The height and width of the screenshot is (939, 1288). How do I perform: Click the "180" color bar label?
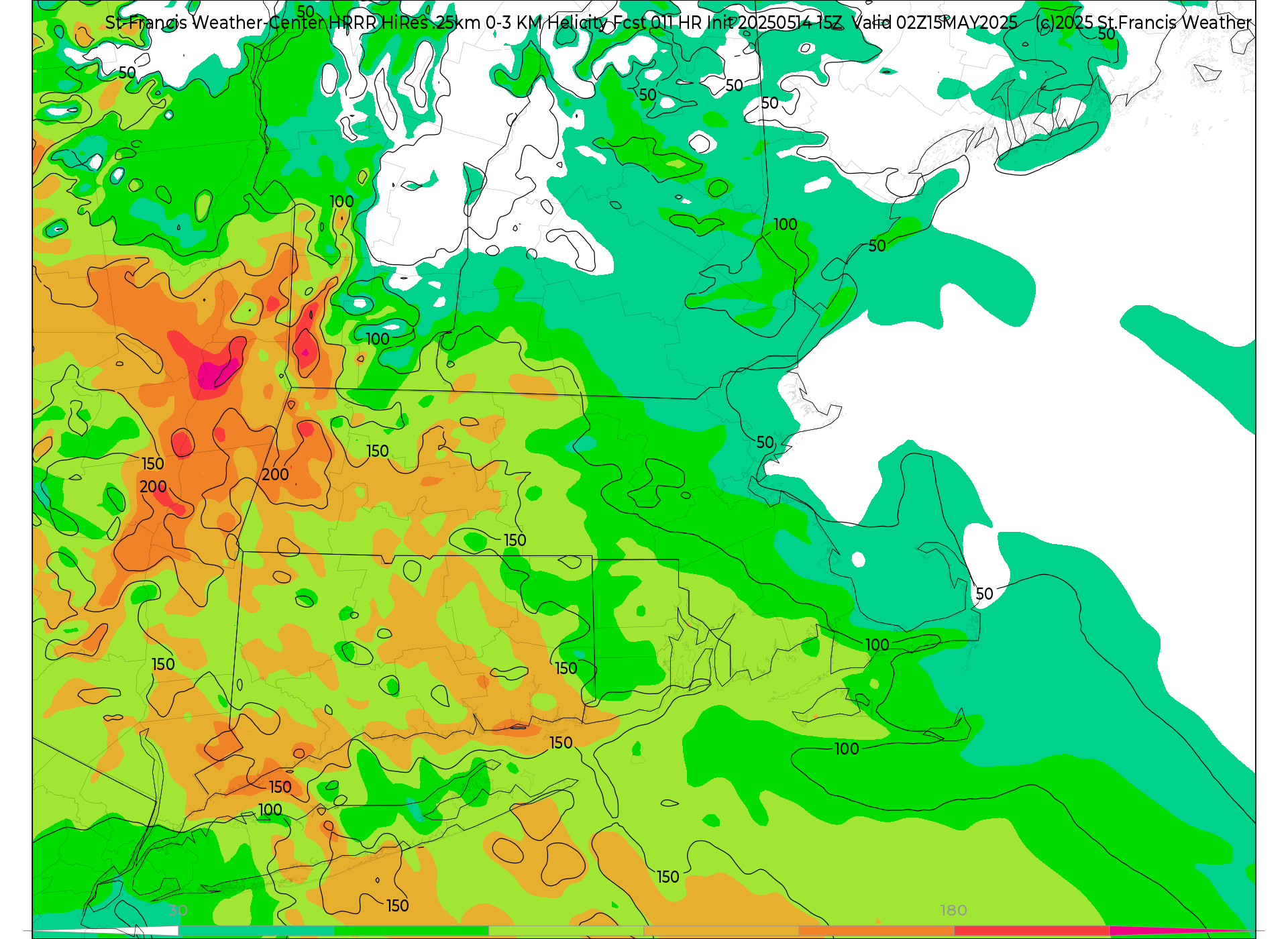pos(953,910)
